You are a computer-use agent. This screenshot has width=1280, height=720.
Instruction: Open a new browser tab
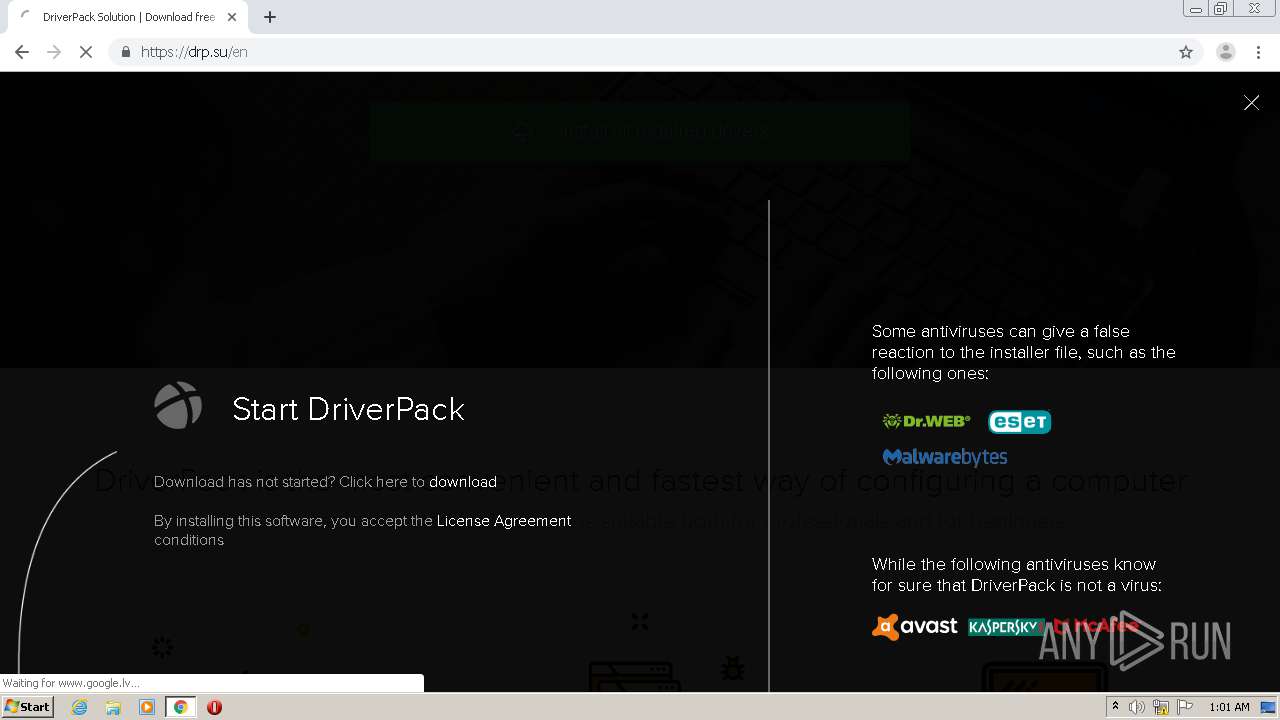(270, 17)
